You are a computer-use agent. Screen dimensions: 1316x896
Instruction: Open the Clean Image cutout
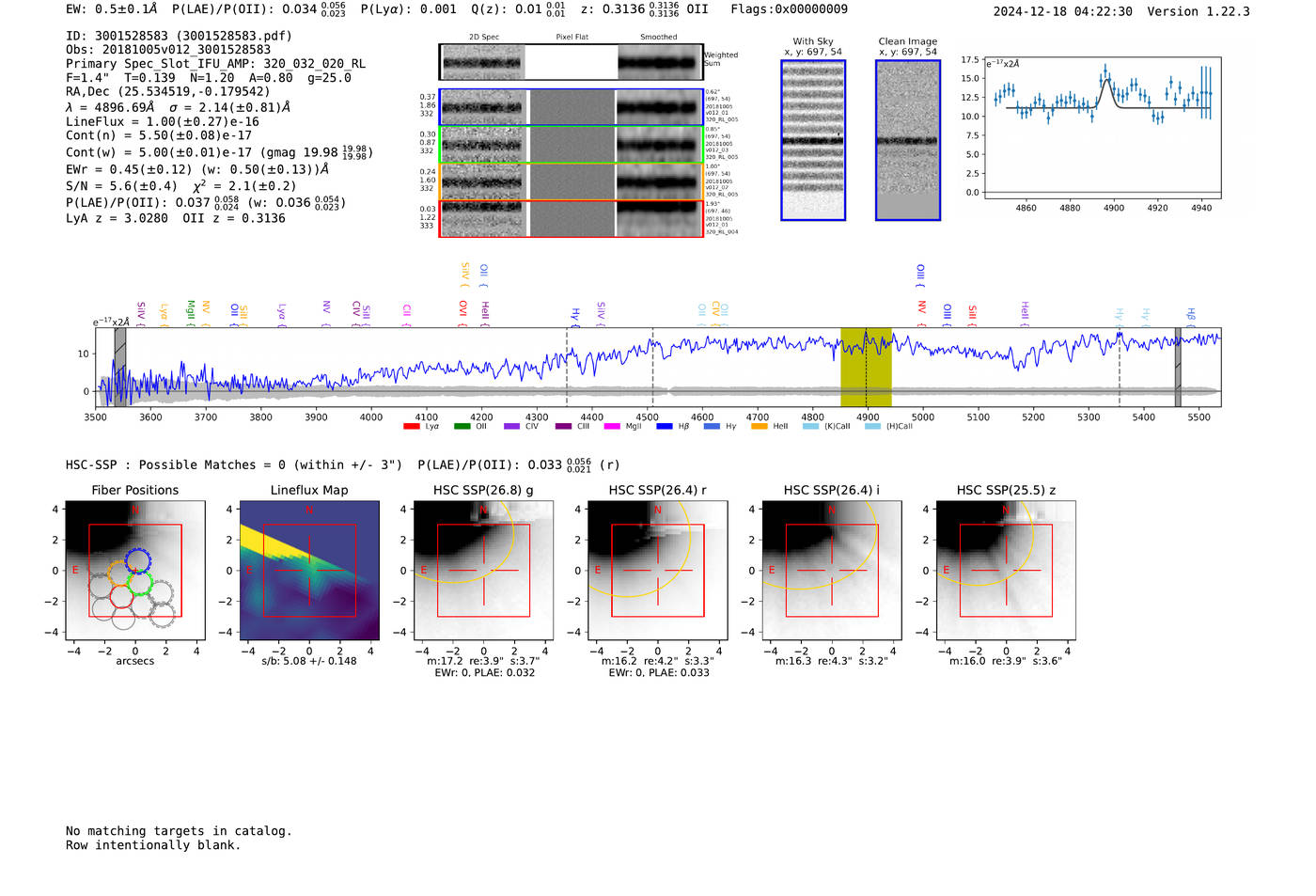pos(908,140)
